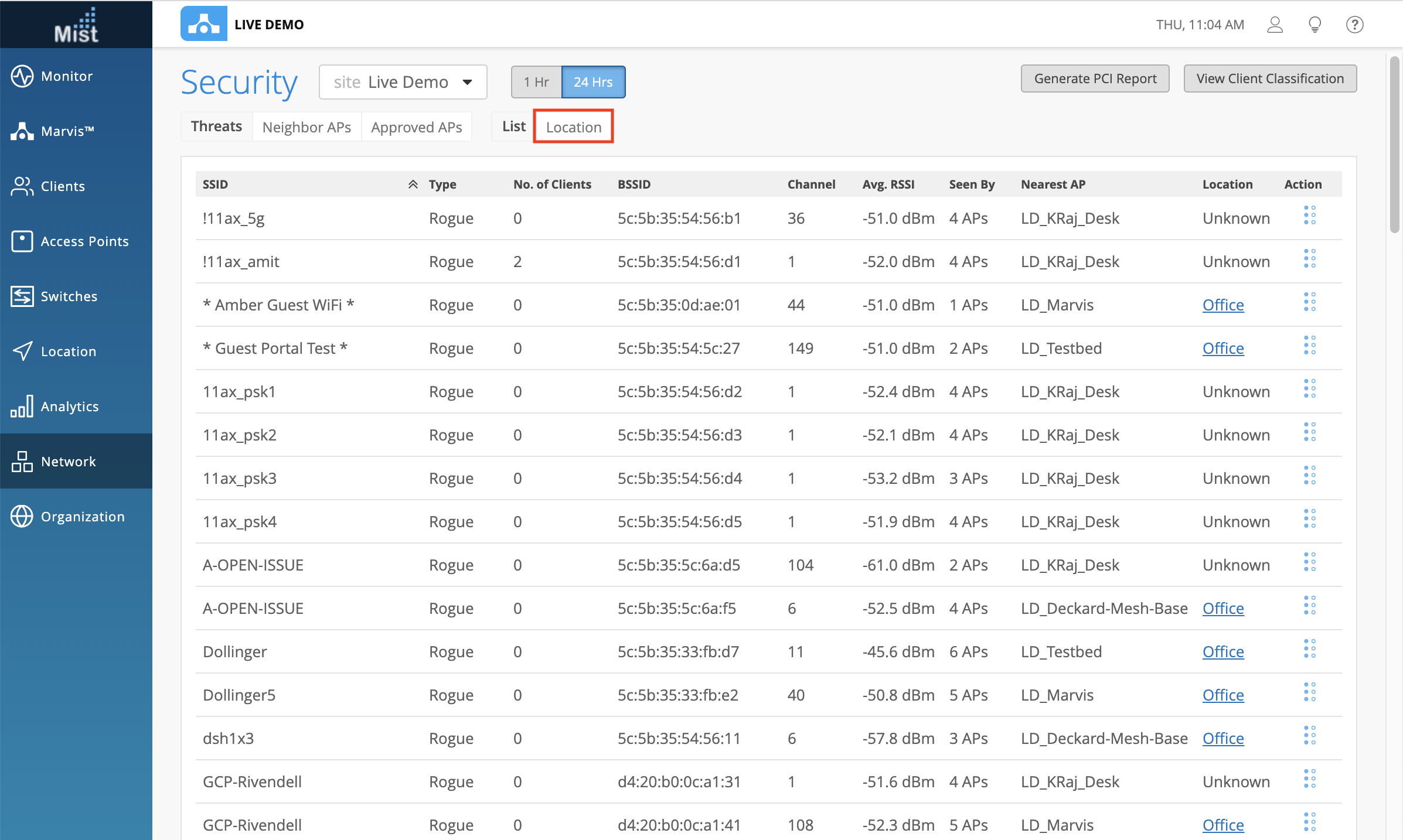This screenshot has width=1403, height=840.
Task: Open action menu for !11ax_5g row
Action: point(1310,216)
